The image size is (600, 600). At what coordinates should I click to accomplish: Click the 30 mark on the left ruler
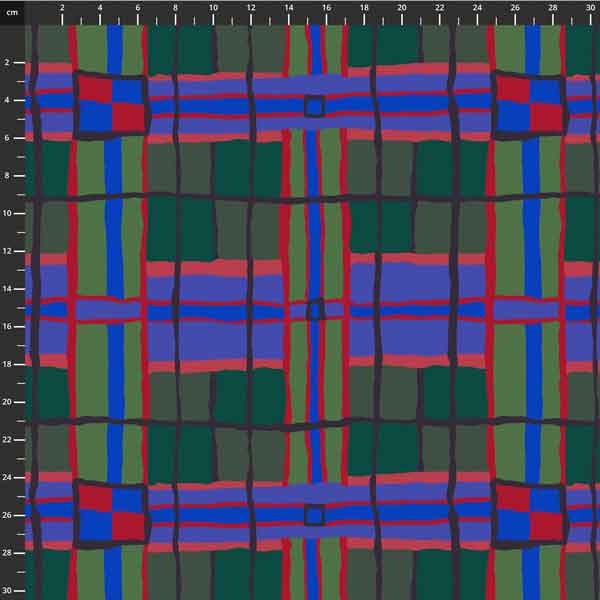pos(8,589)
